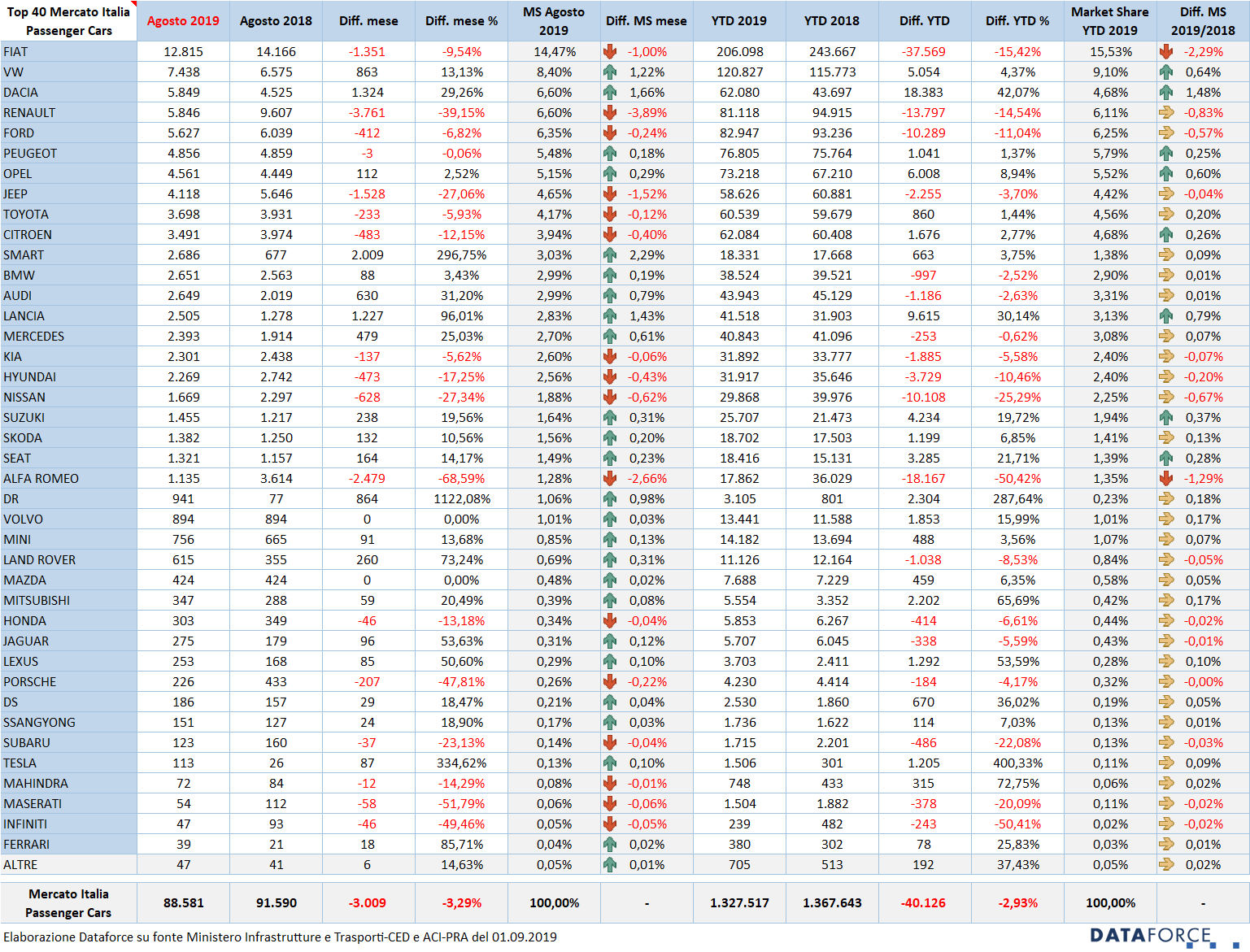Click the yellow sideways arrow in MASERATI's Diff. MS 2019/2018 cell
This screenshot has width=1250, height=952.
click(1166, 803)
